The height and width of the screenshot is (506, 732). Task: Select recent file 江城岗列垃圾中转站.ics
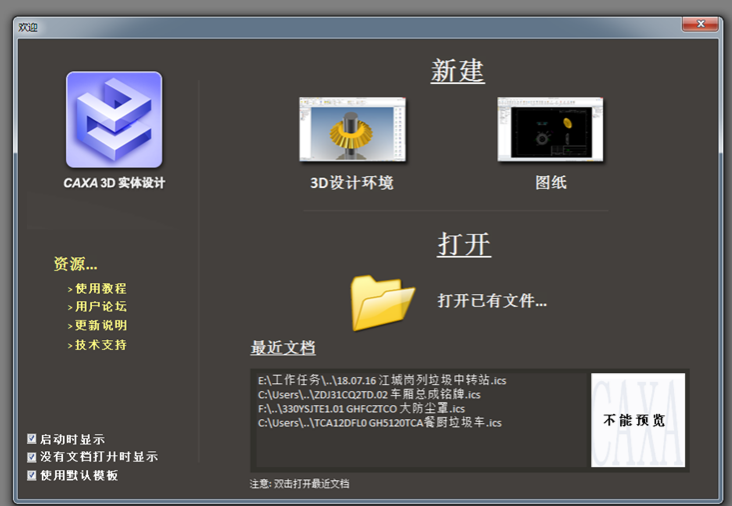(382, 381)
